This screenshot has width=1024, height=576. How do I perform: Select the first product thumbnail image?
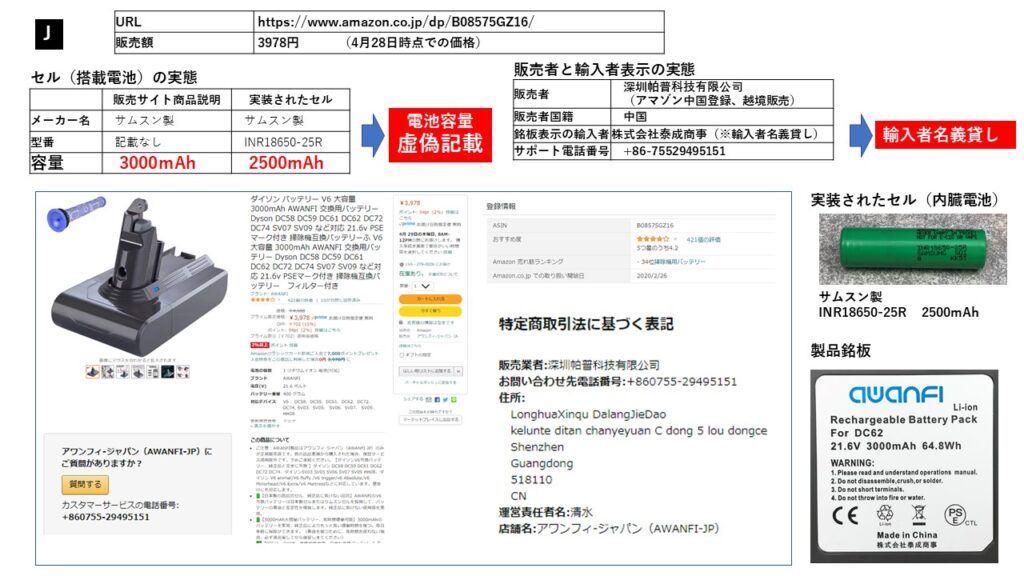coord(93,372)
